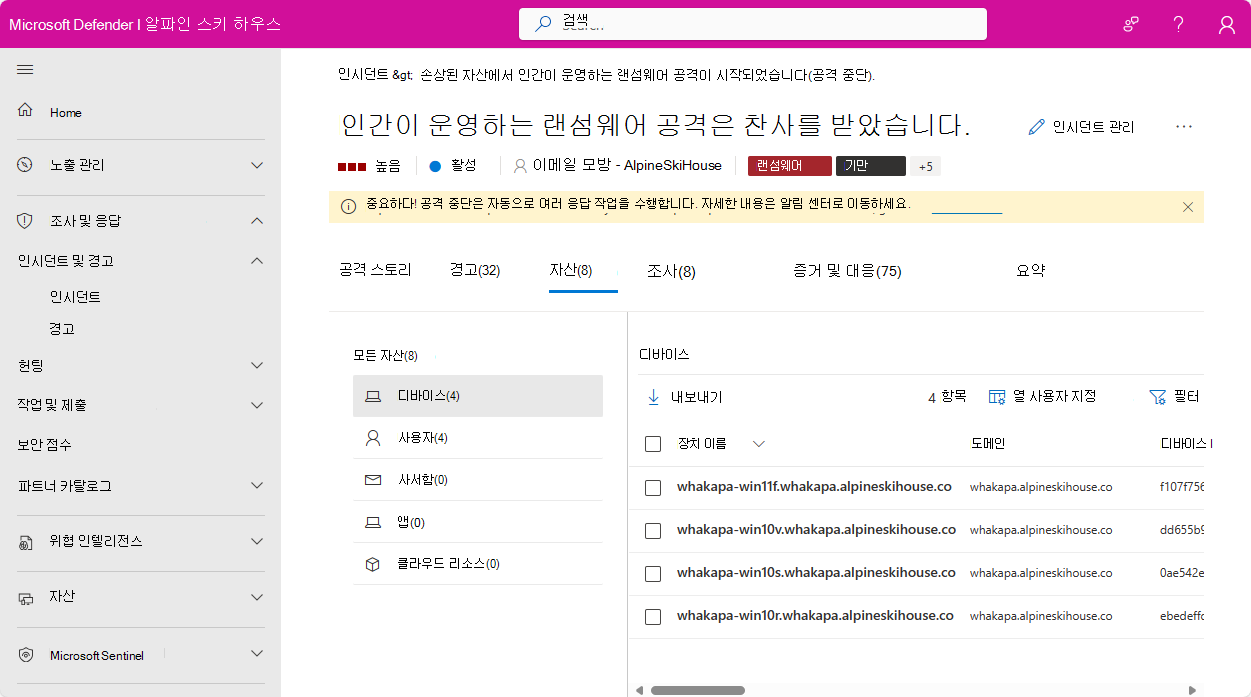This screenshot has width=1251, height=697.
Task: Click the 필터 funnel icon
Action: point(1158,397)
